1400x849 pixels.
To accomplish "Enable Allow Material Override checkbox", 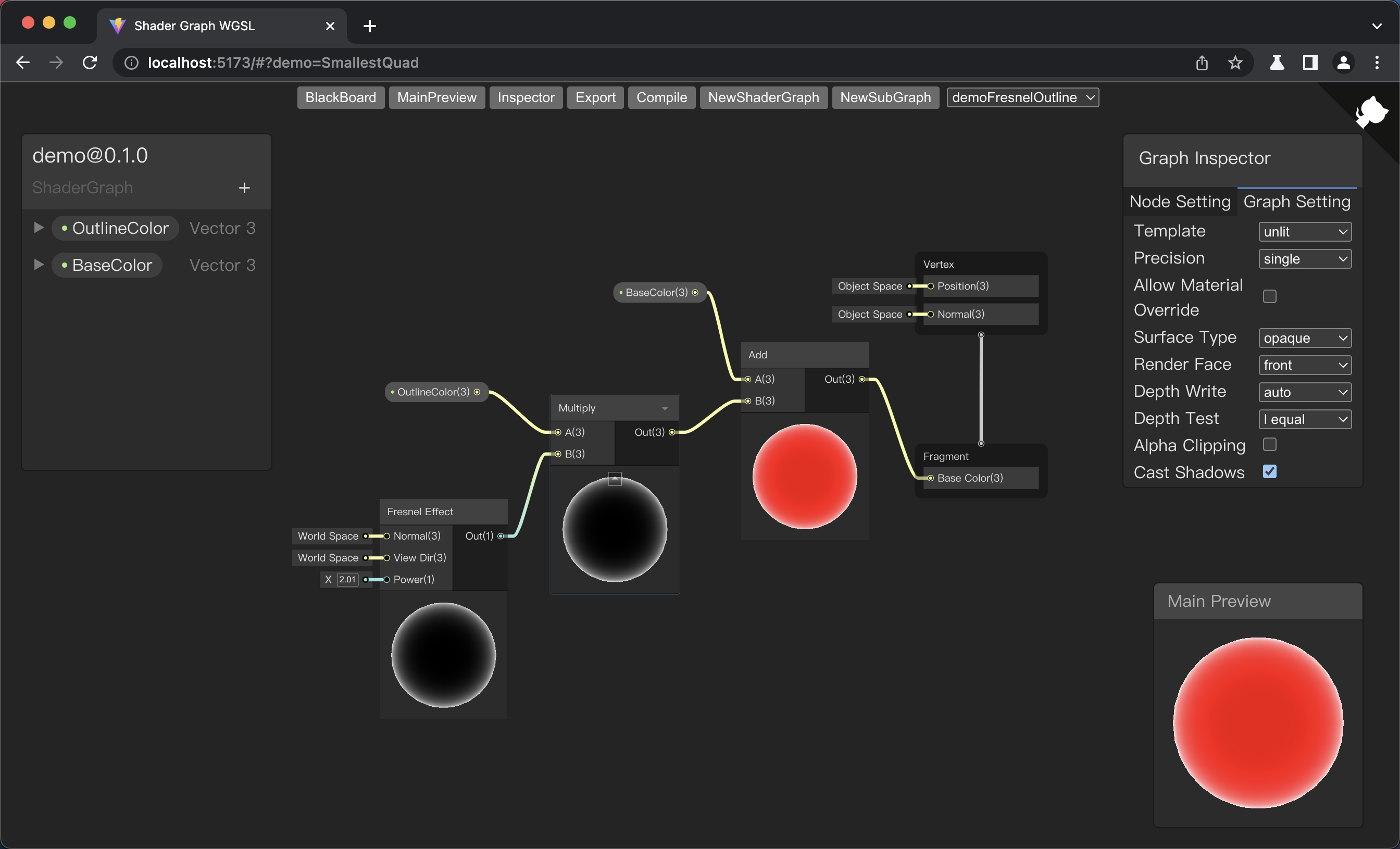I will click(x=1269, y=297).
